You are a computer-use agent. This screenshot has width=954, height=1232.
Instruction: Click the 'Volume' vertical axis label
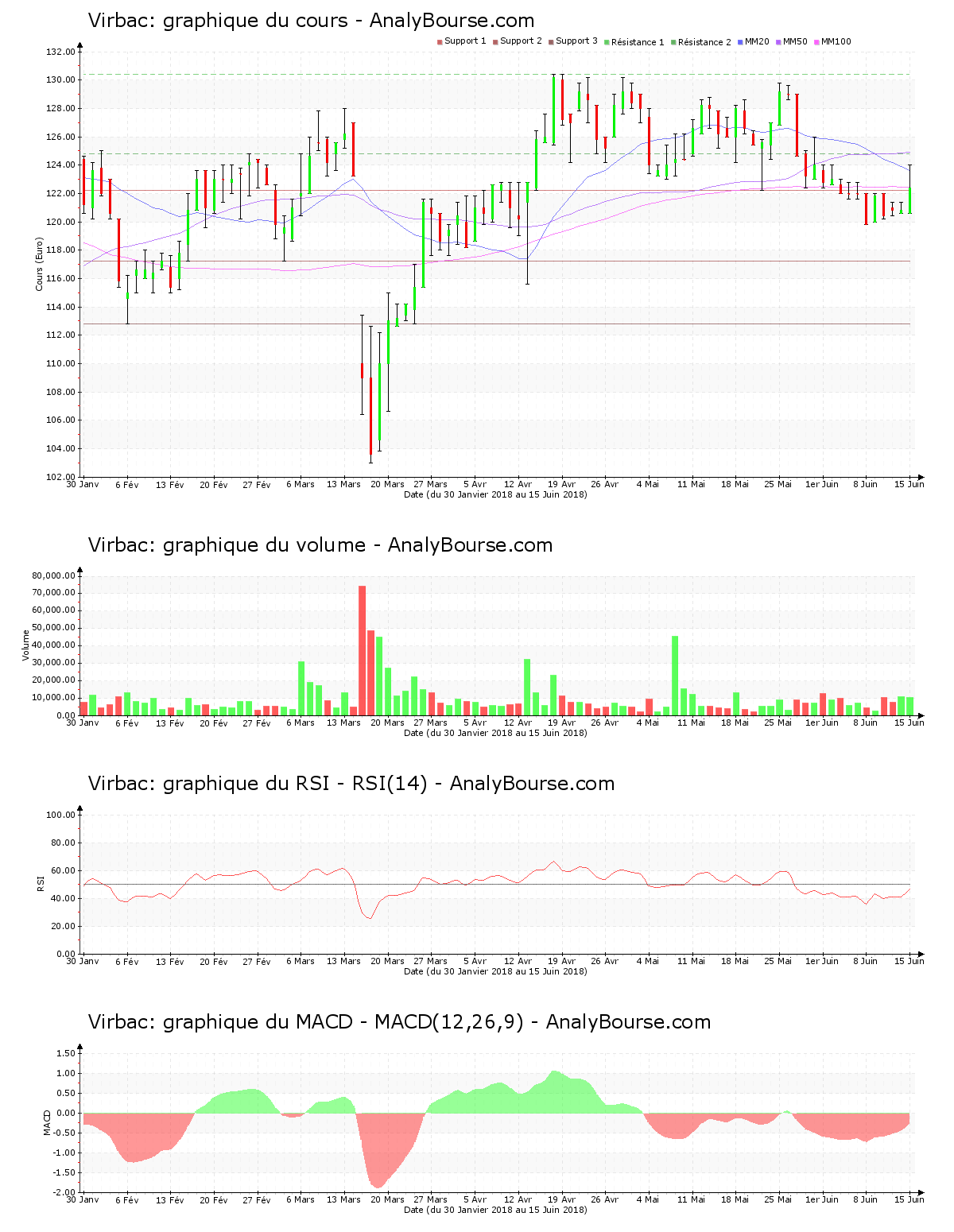26,645
